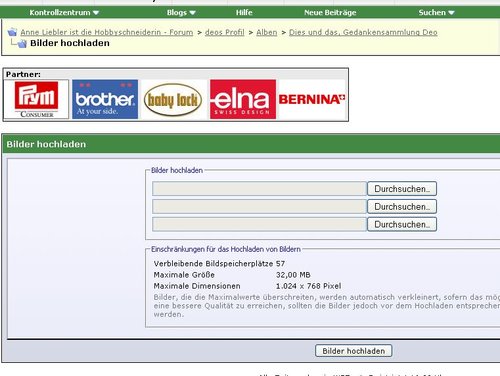The image size is (500, 376).
Task: Select the Verbleibende Bildspeicherplätze 57 text
Action: coord(219,264)
